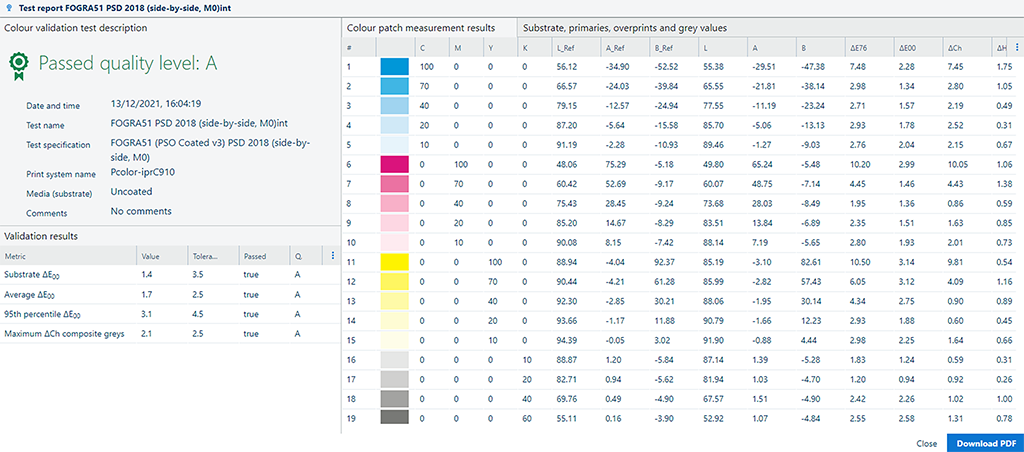Select the 100% magenta colour patch swatch
Viewport: 1024px width, 452px height.
coord(395,165)
